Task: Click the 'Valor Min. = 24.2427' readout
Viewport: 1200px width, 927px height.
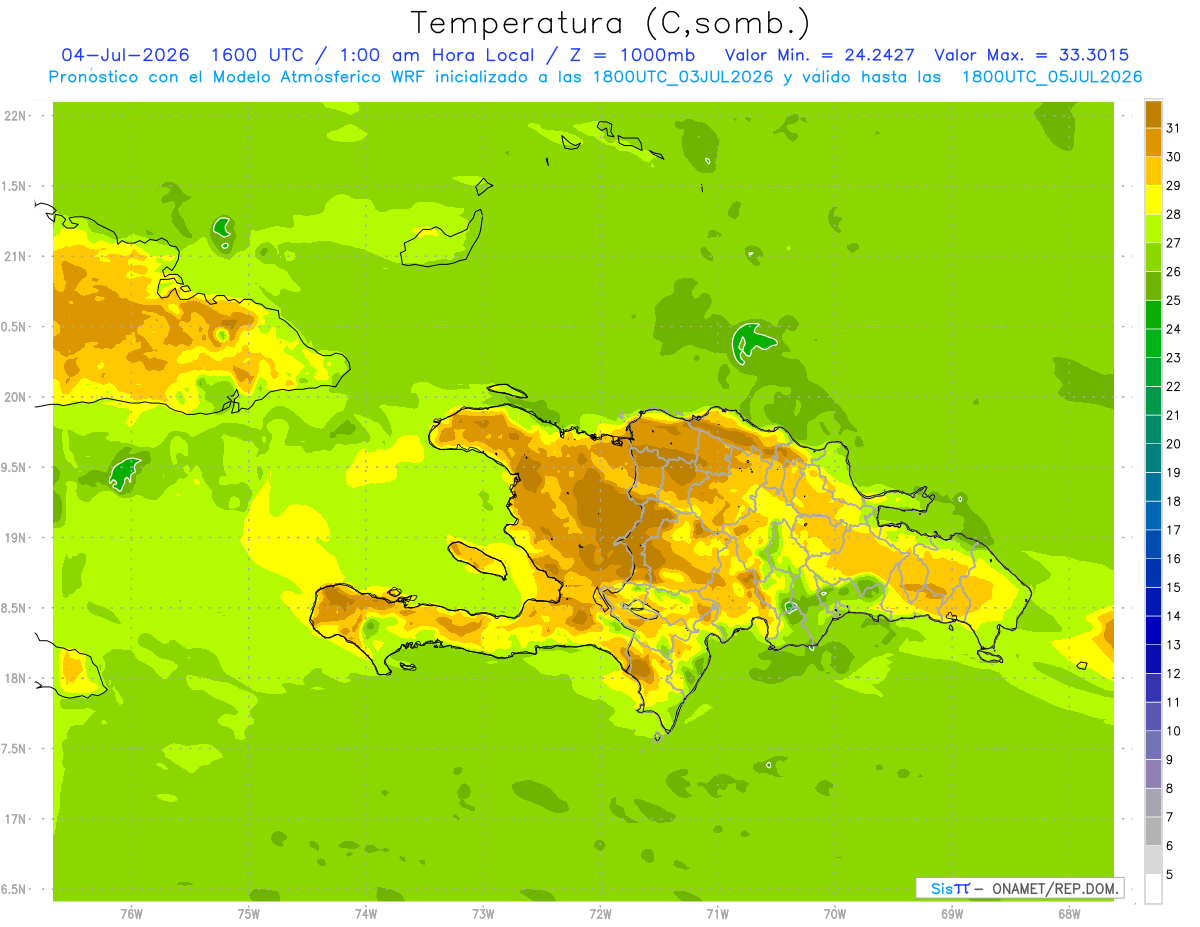Action: 819,55
